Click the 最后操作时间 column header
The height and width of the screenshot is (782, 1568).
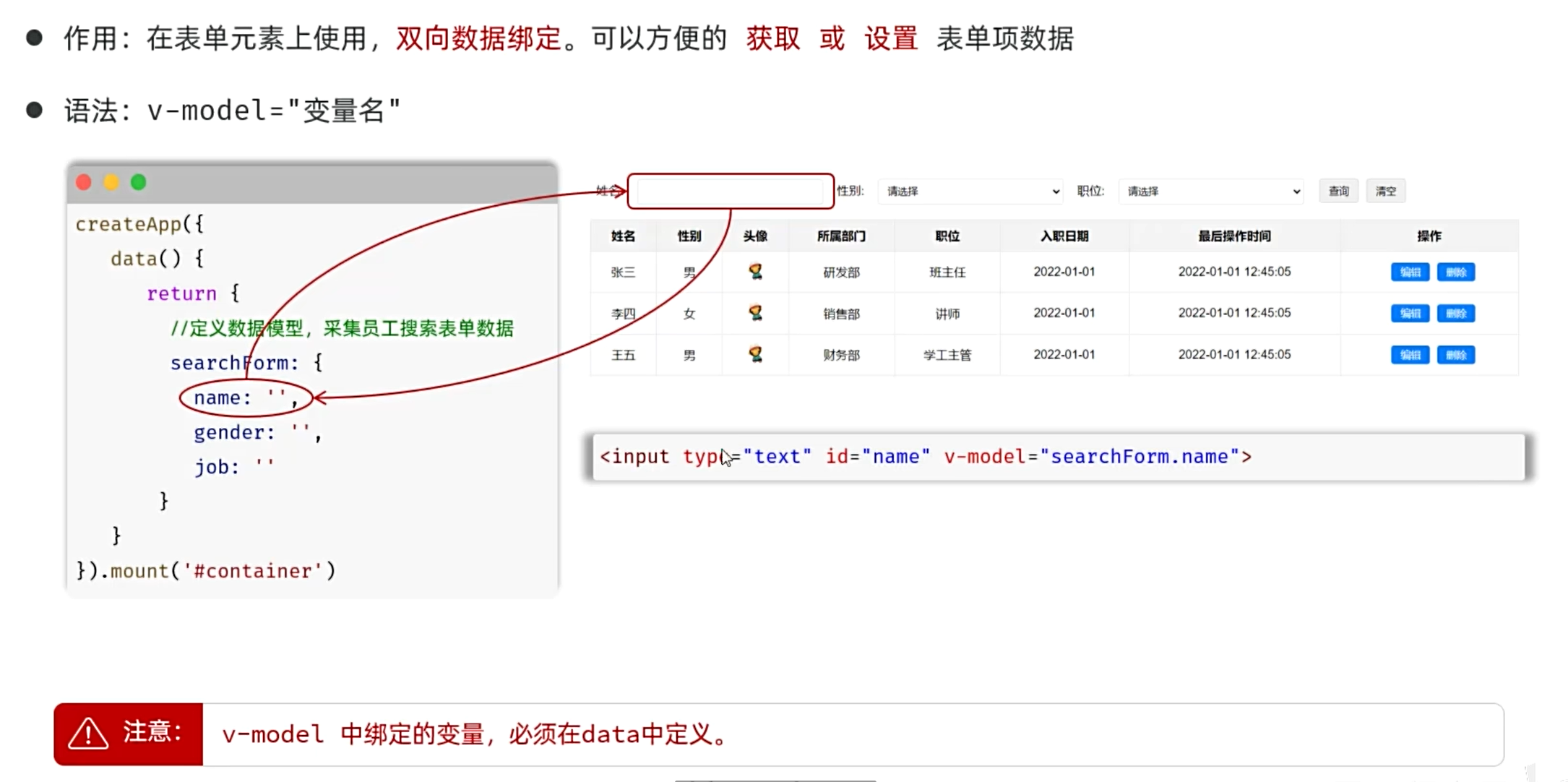[x=1234, y=236]
